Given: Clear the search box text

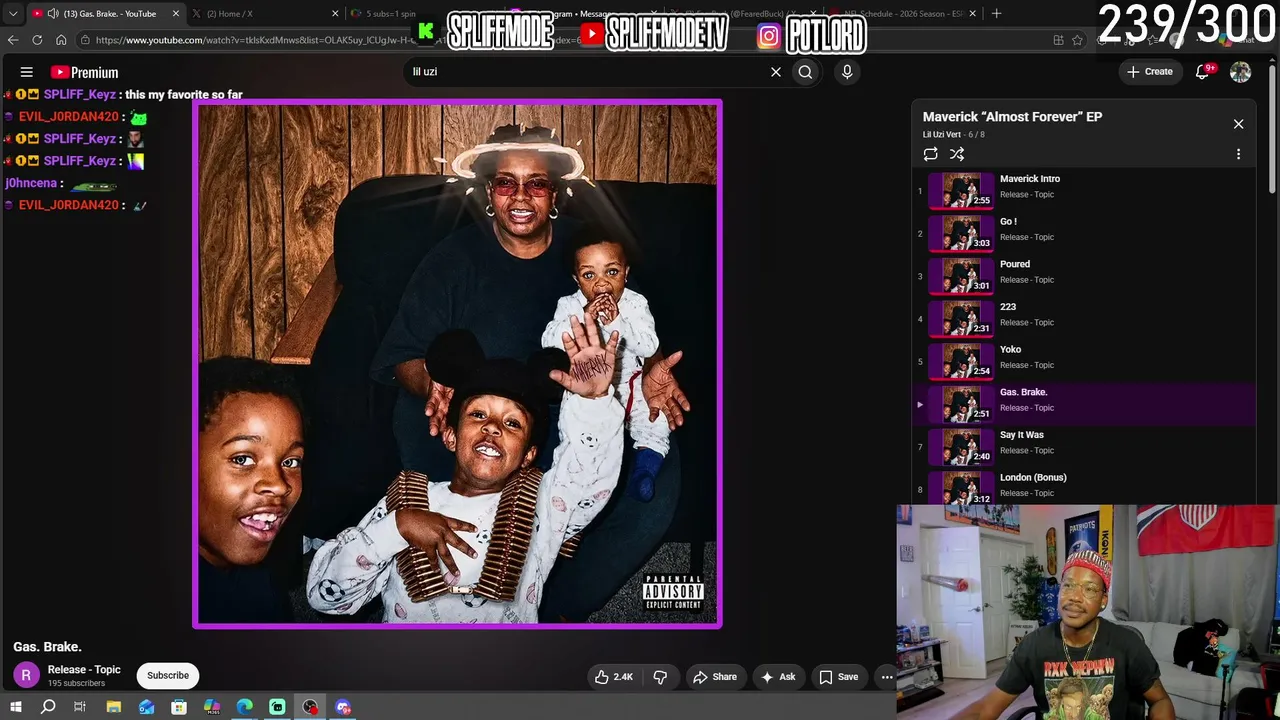Looking at the screenshot, I should [x=775, y=72].
